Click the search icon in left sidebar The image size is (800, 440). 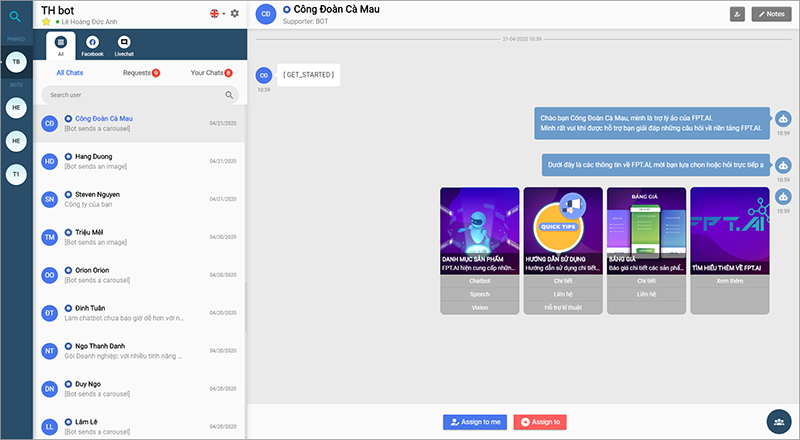tap(15, 17)
